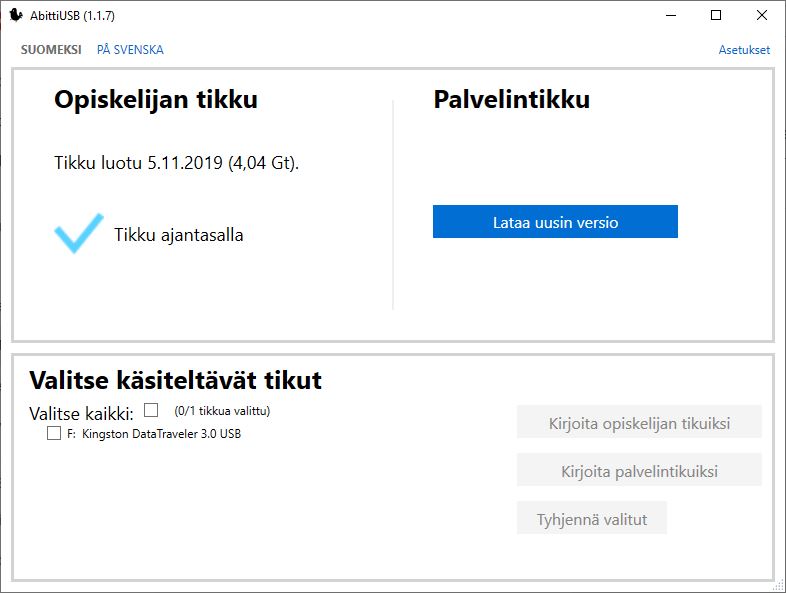Click the Palvelintikku heading
Image resolution: width=786 pixels, height=593 pixels.
511,100
